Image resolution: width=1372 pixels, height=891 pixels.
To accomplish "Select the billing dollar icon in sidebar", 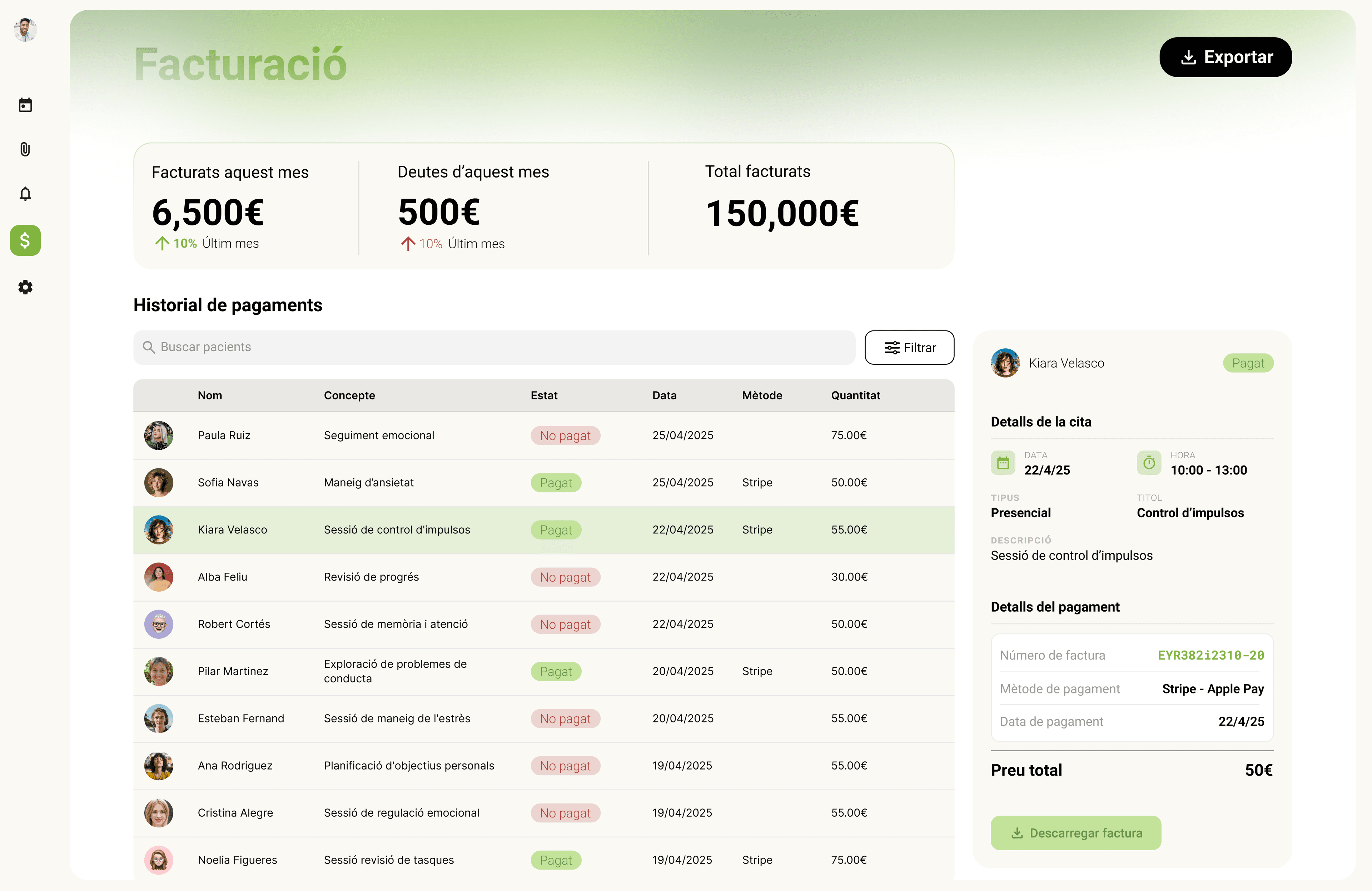I will 25,240.
